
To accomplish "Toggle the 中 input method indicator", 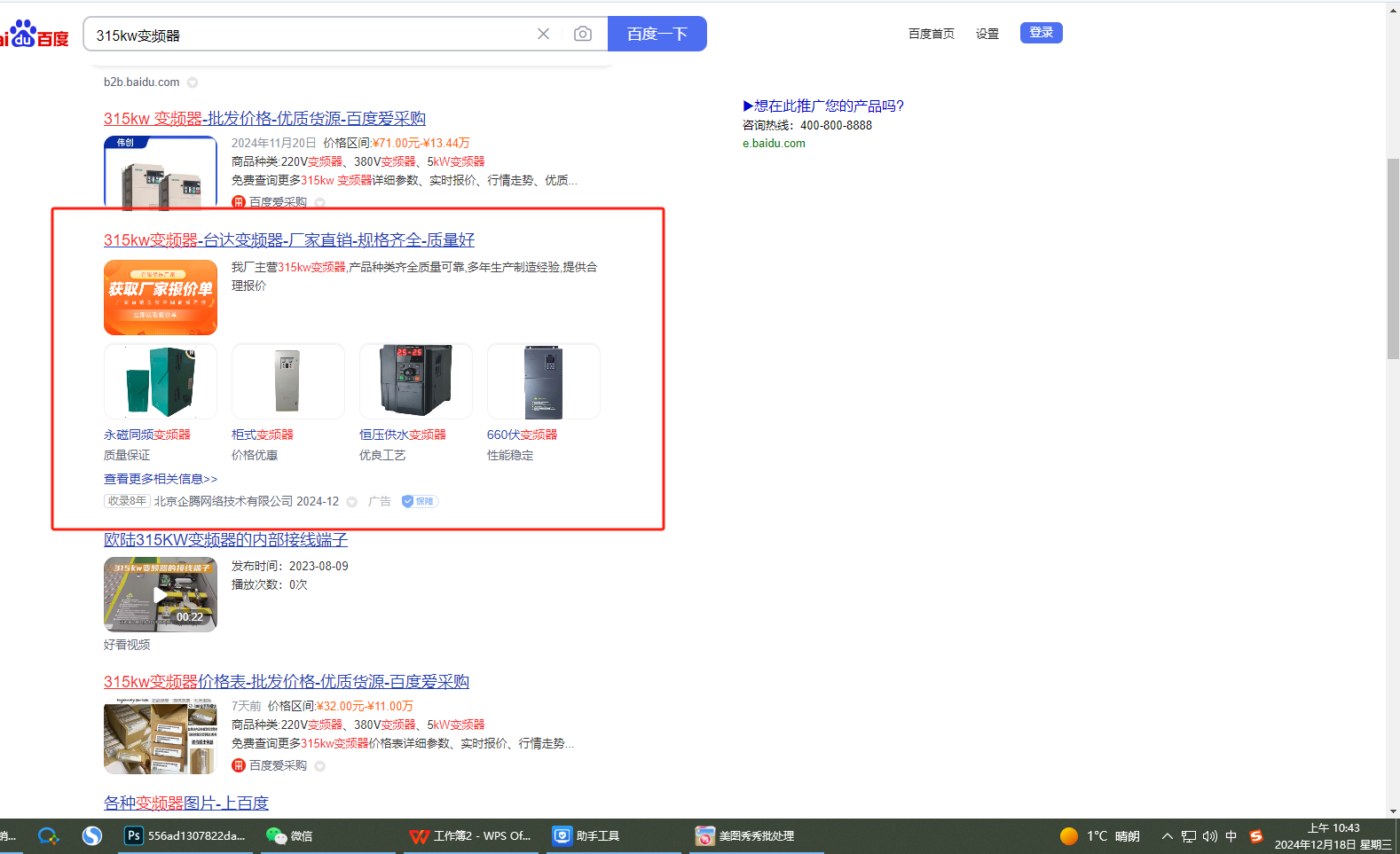I will (1231, 836).
